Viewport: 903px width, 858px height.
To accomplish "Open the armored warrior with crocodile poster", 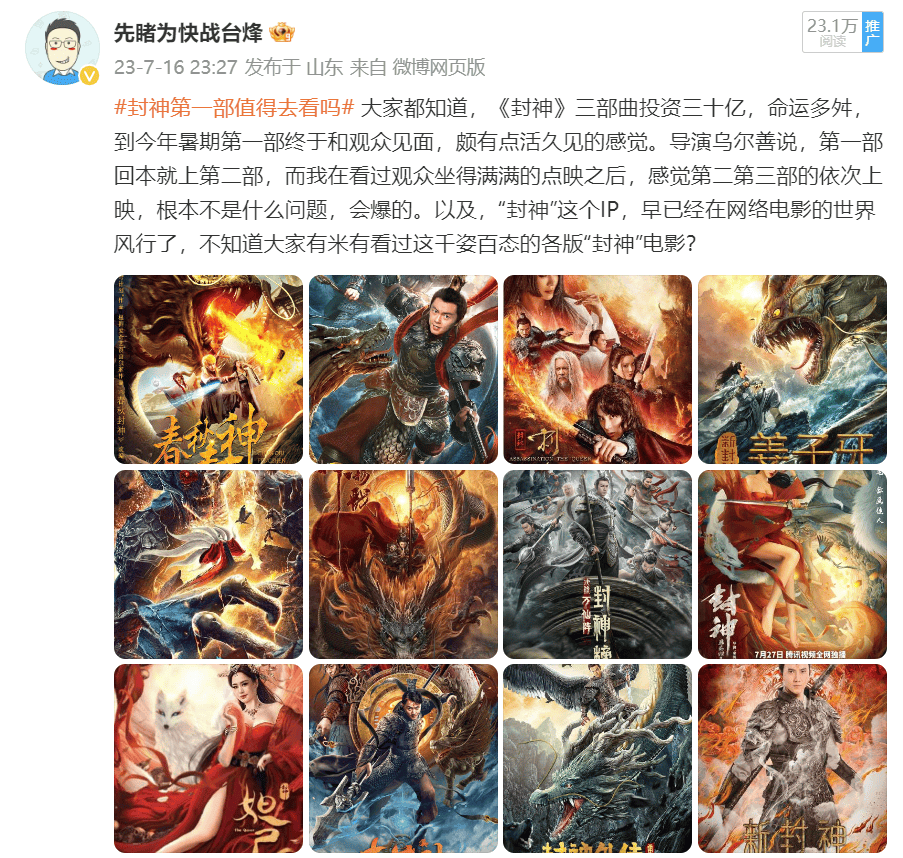I will [403, 370].
